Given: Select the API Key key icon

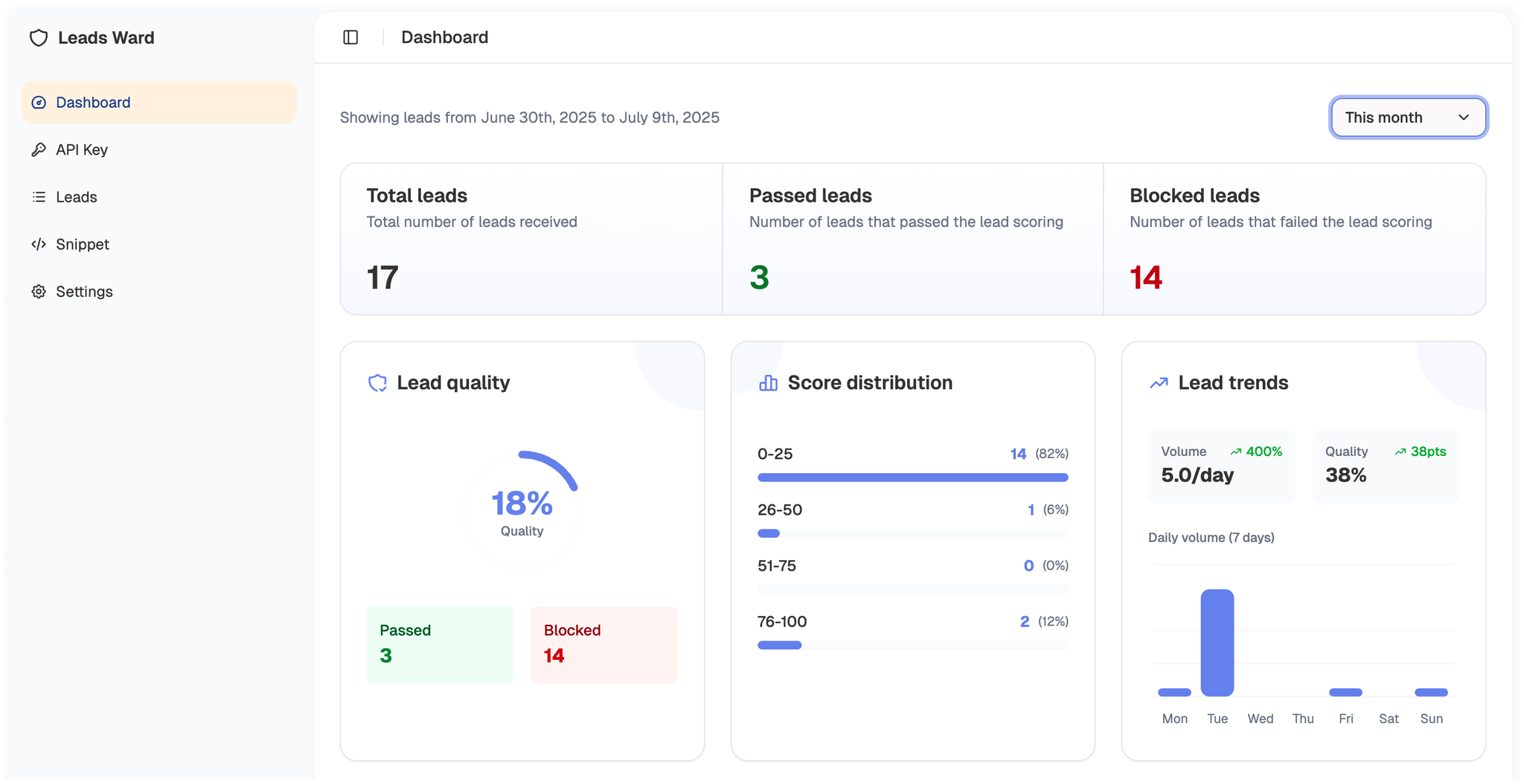Looking at the screenshot, I should pyautogui.click(x=39, y=150).
